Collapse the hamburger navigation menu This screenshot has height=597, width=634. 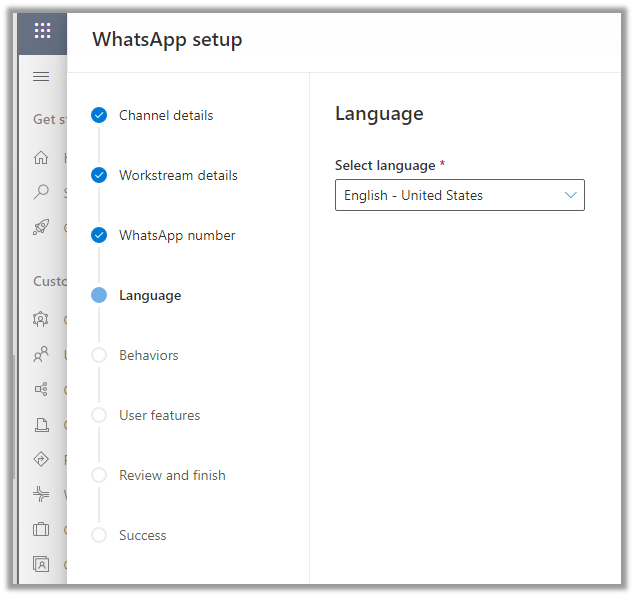[x=41, y=77]
